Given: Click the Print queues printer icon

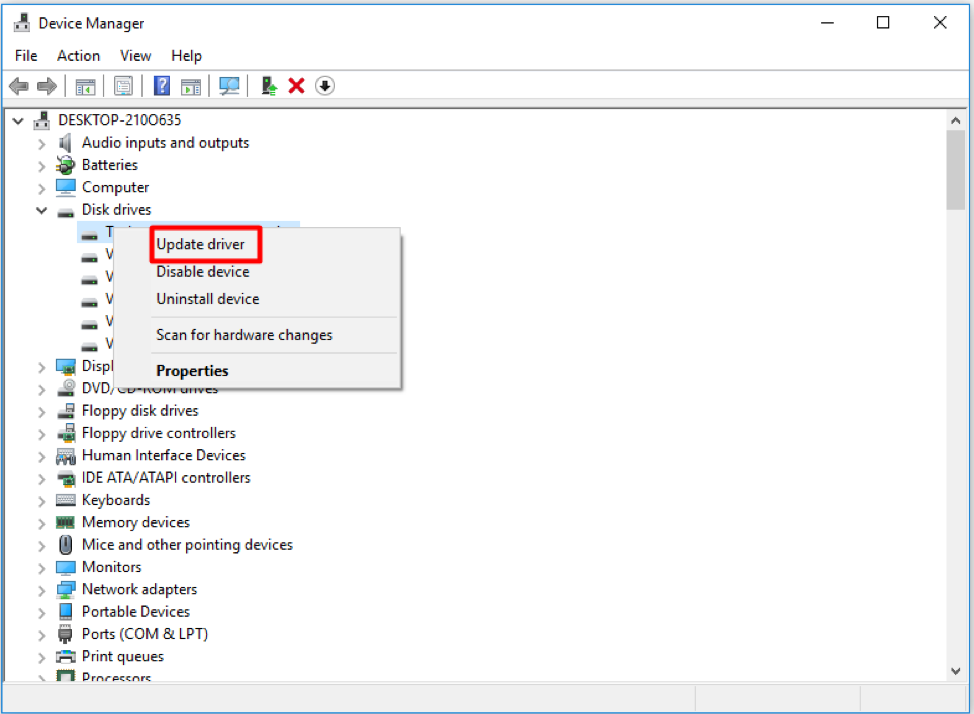Looking at the screenshot, I should tap(65, 657).
